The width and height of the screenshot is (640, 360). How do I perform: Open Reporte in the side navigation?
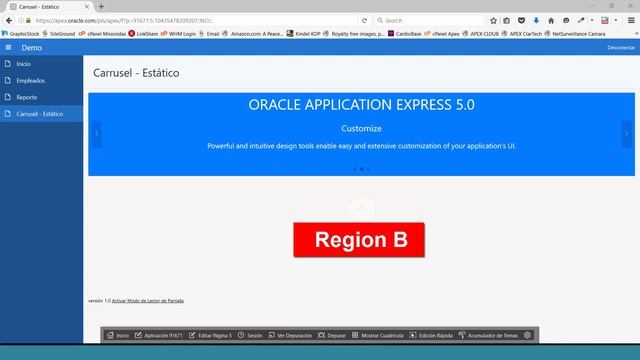(41, 98)
